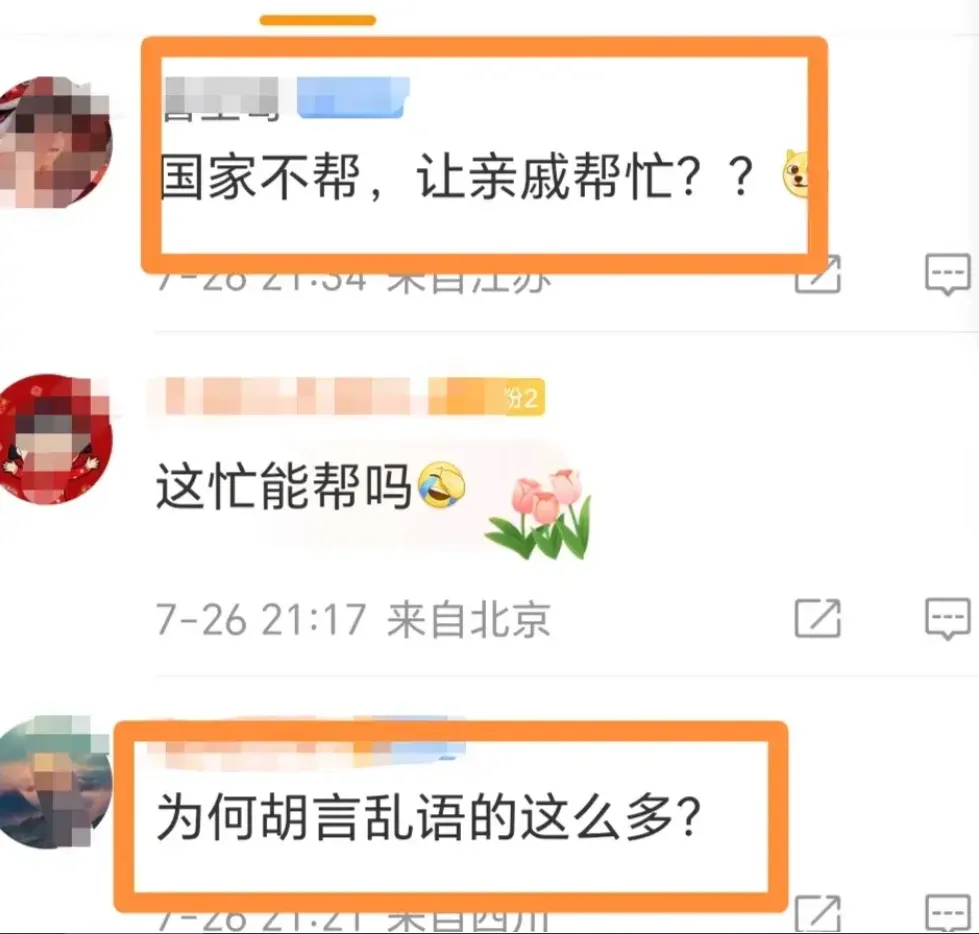Open the first commenter's pixelated avatar
Viewport: 979px width, 934px height.
(55, 142)
